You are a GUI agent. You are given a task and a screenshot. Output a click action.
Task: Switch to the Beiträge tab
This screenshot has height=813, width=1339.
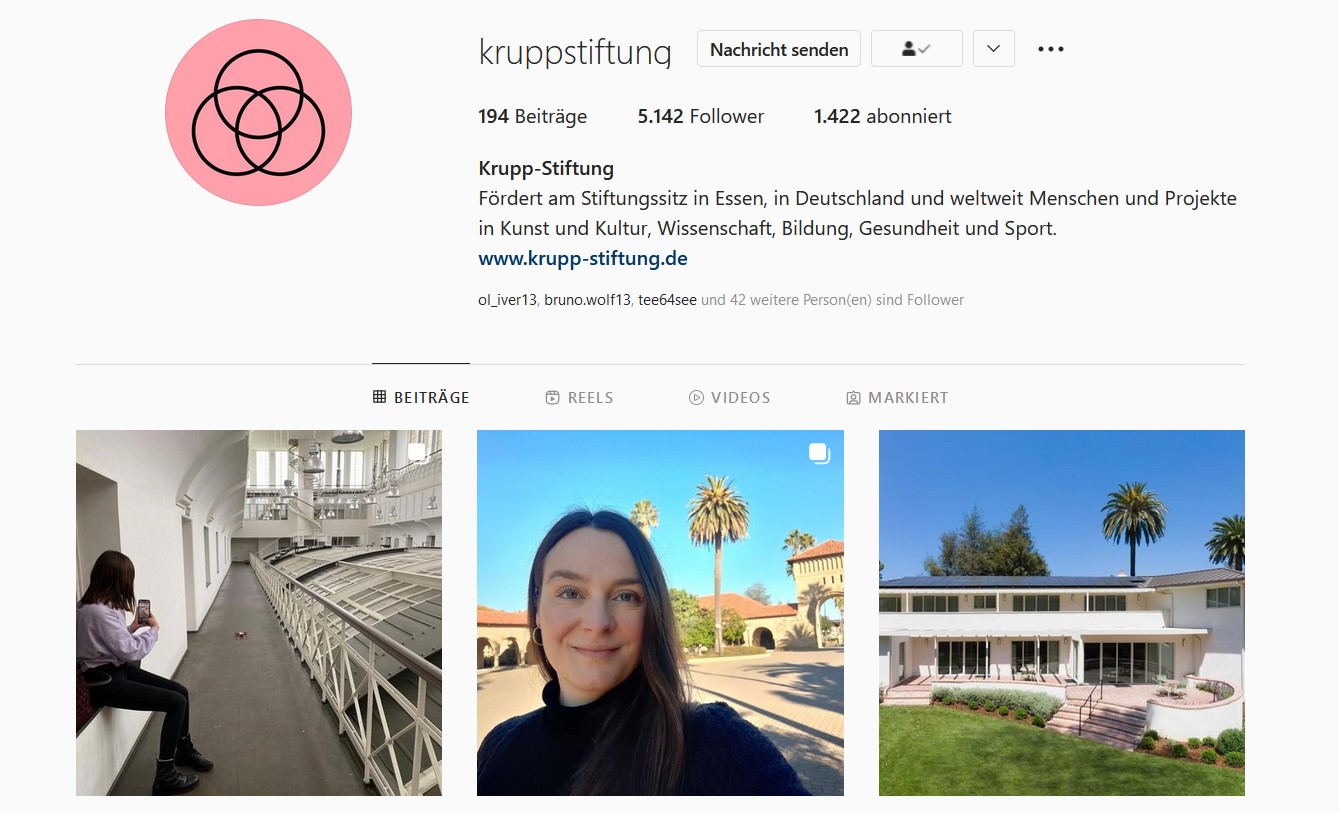(x=421, y=397)
